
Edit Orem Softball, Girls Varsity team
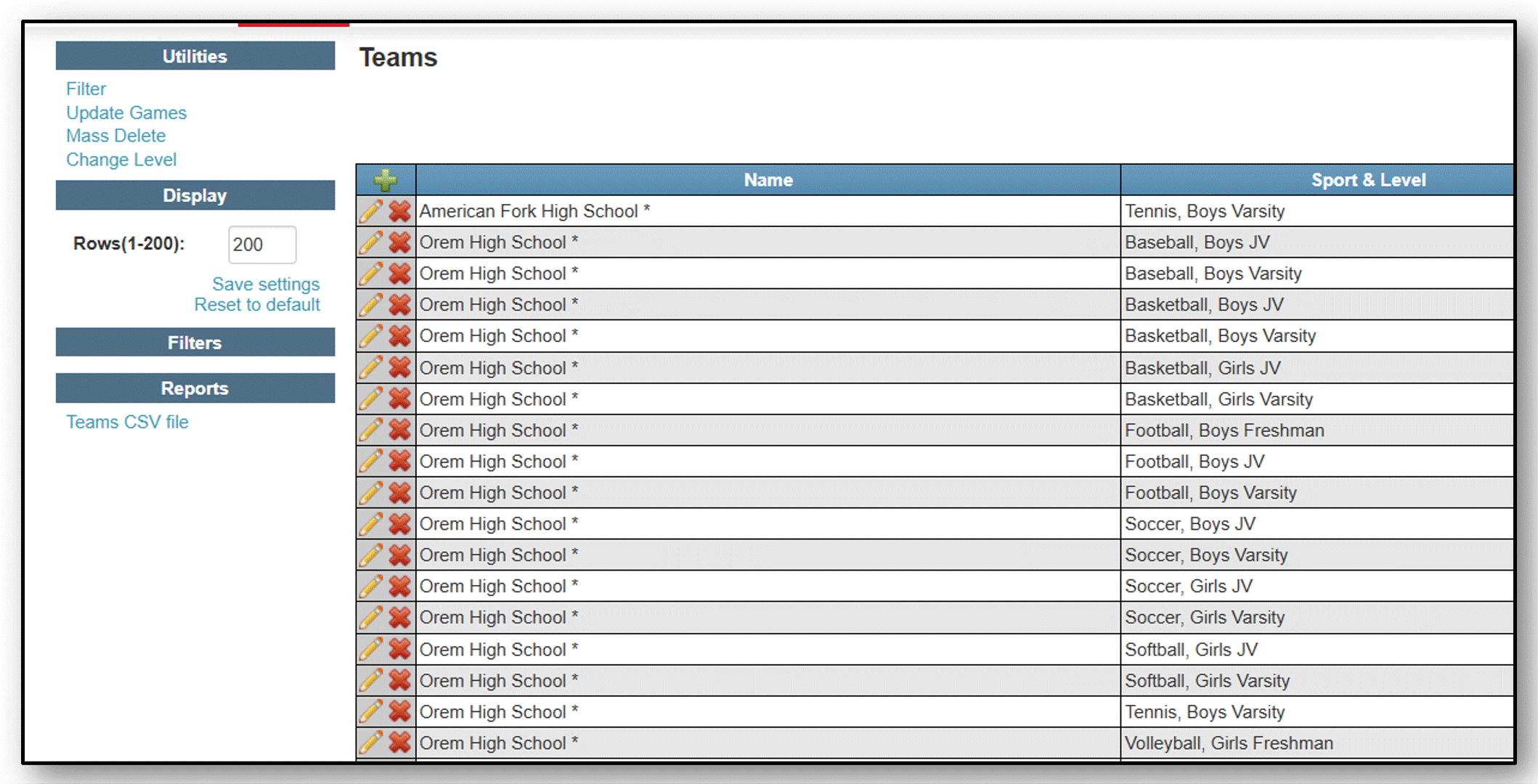[371, 681]
